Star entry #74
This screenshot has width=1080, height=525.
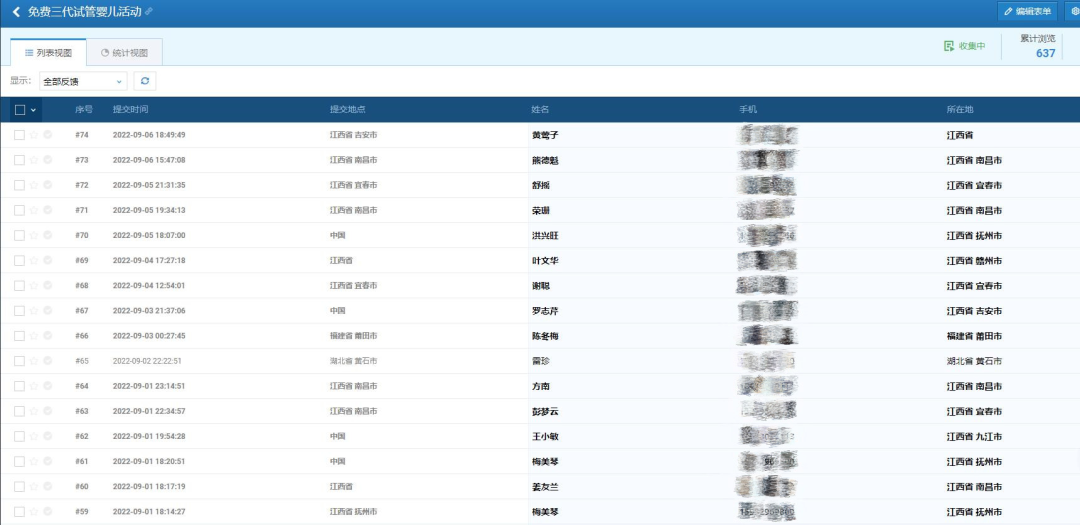(x=34, y=135)
